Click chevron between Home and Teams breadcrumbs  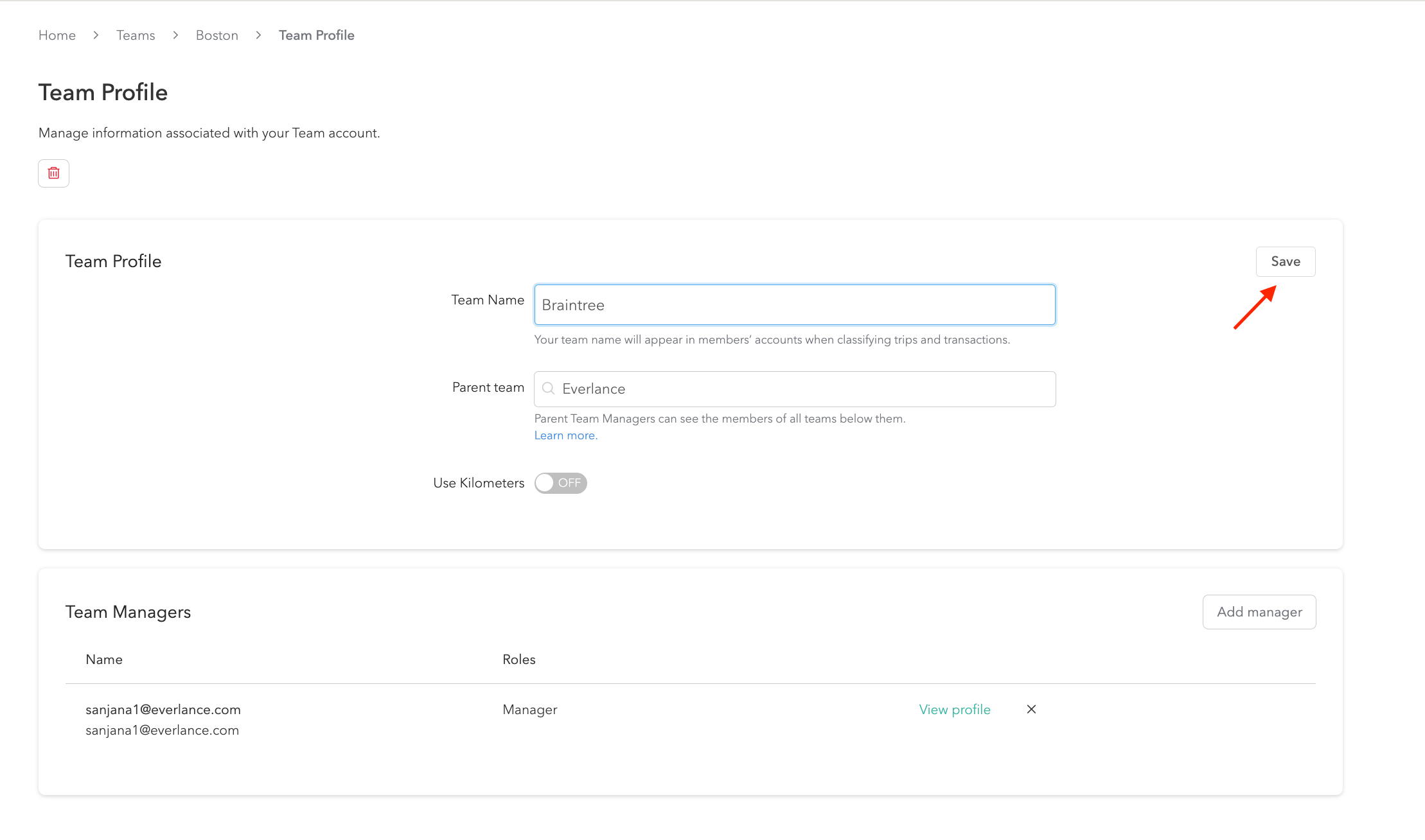pos(96,35)
